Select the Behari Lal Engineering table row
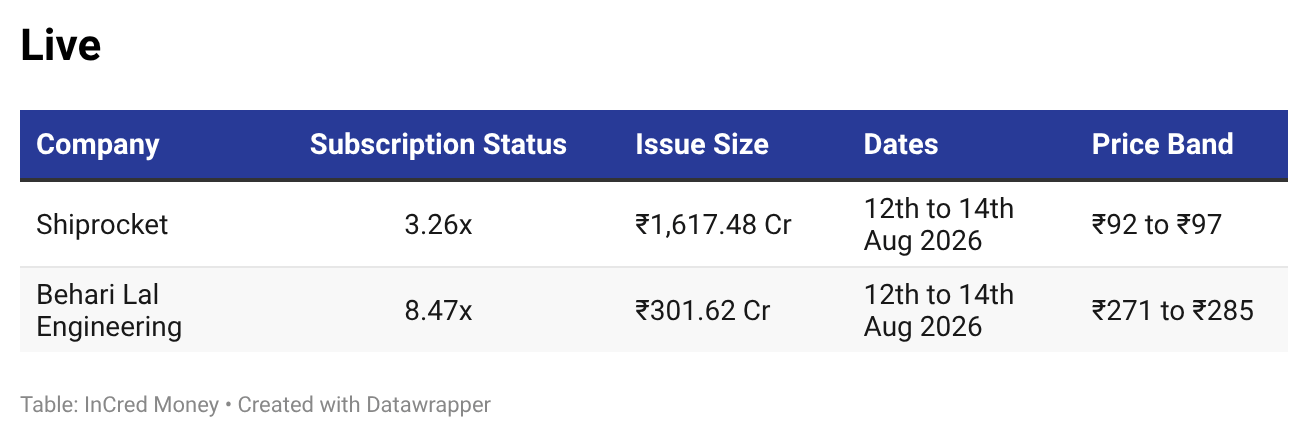This screenshot has height=438, width=1308. tap(654, 310)
